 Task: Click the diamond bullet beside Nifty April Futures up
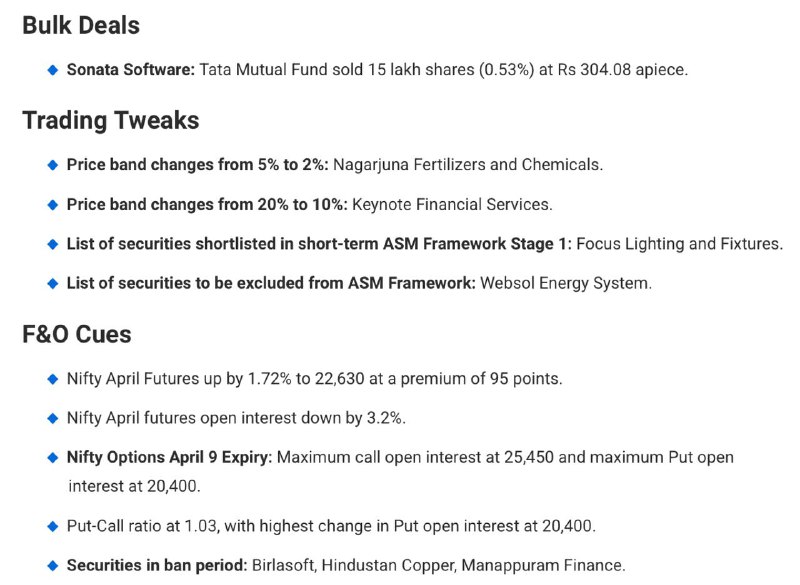[53, 379]
